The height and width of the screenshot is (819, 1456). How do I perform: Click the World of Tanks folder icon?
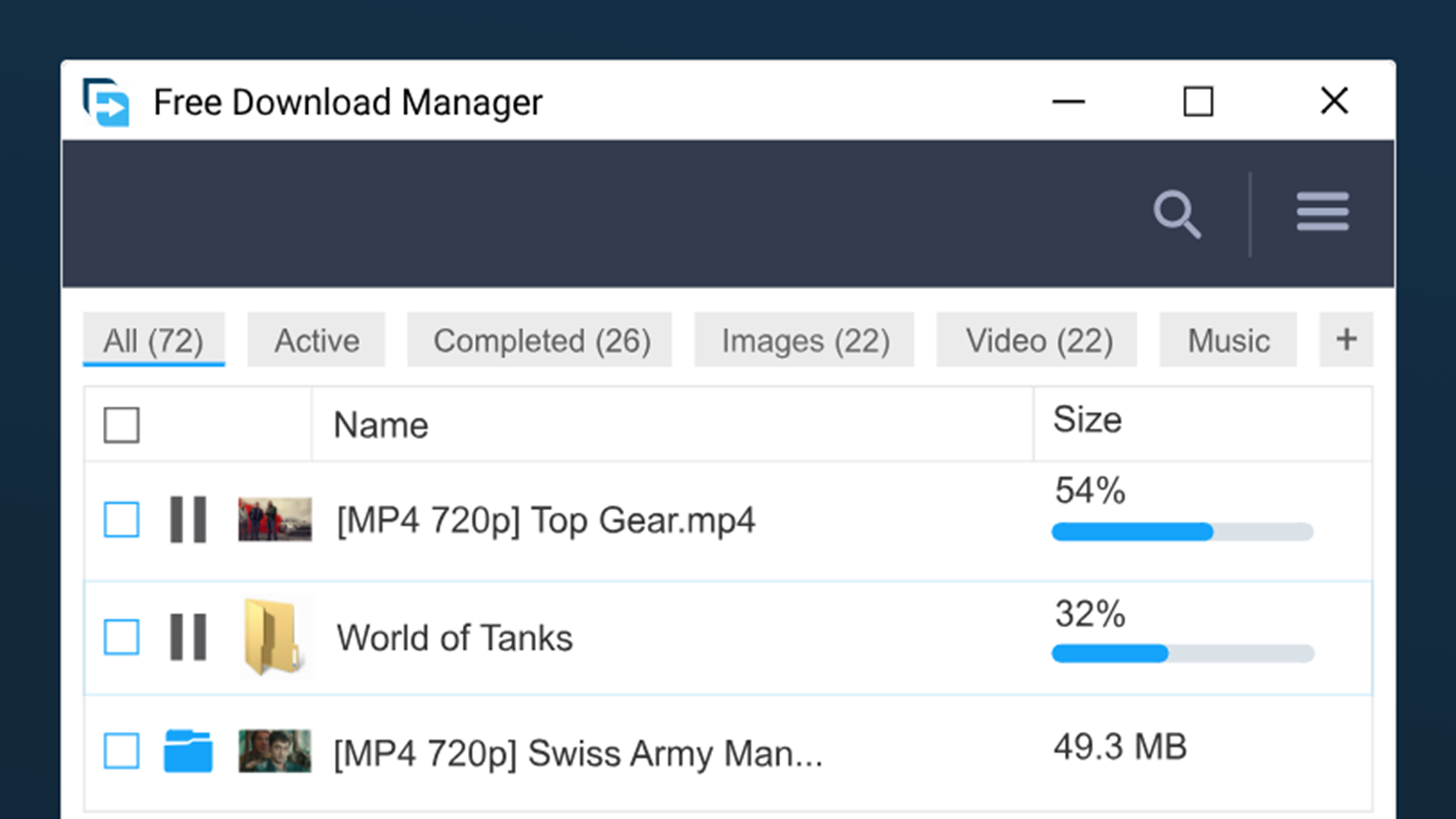tap(273, 637)
